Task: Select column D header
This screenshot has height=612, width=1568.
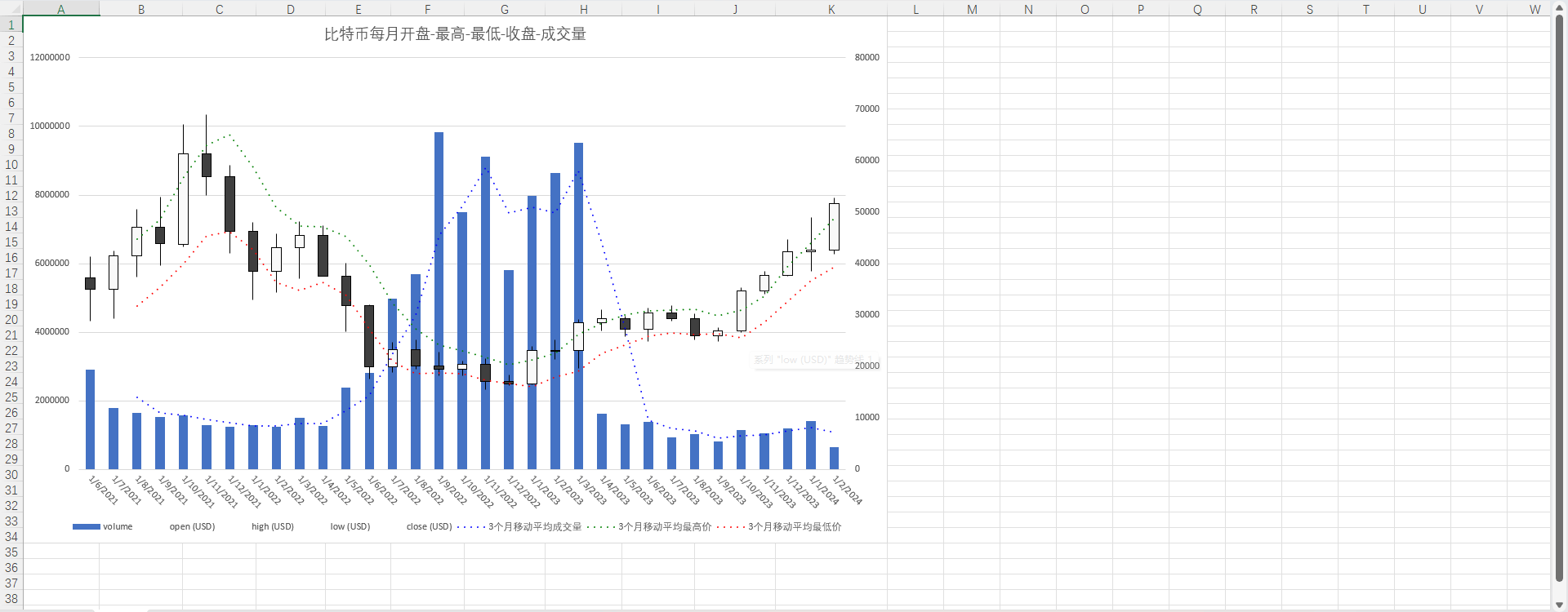Action: (x=291, y=9)
